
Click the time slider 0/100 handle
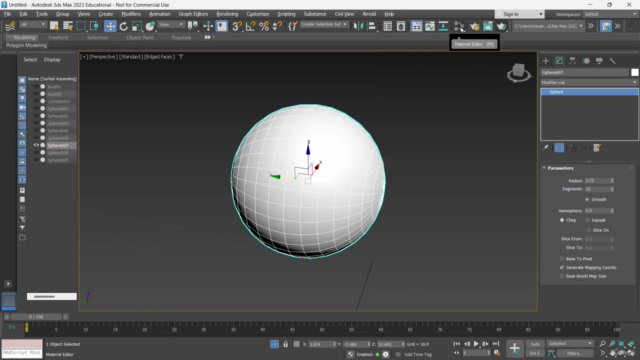[36, 317]
